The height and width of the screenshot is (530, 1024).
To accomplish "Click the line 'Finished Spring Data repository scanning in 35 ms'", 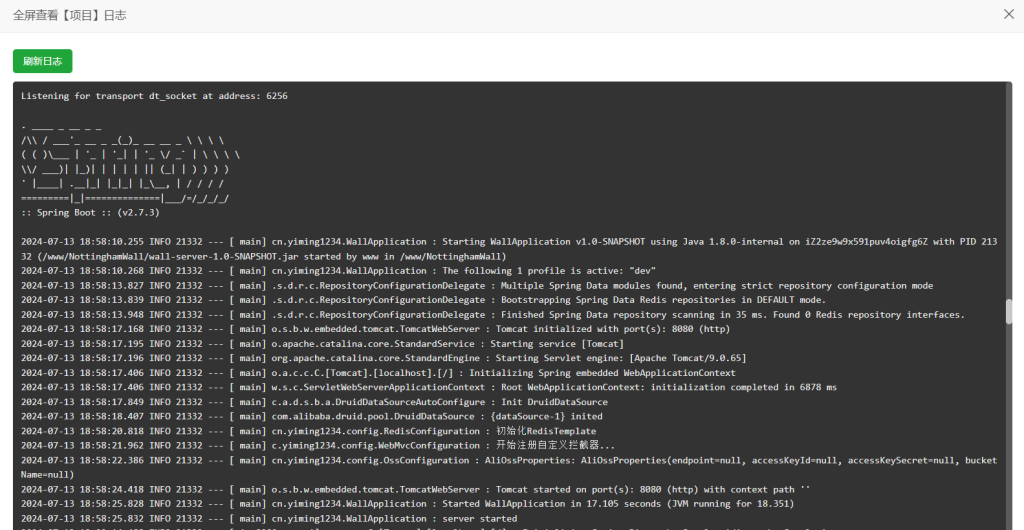I will [x=492, y=315].
